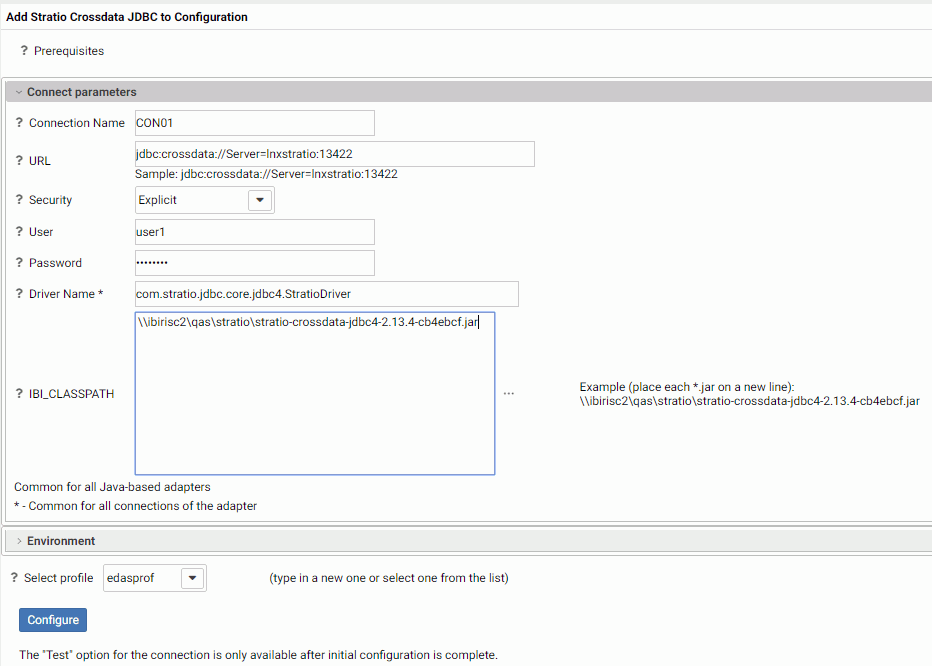Click the Driver Name help question mark
The image size is (932, 666).
(x=19, y=294)
